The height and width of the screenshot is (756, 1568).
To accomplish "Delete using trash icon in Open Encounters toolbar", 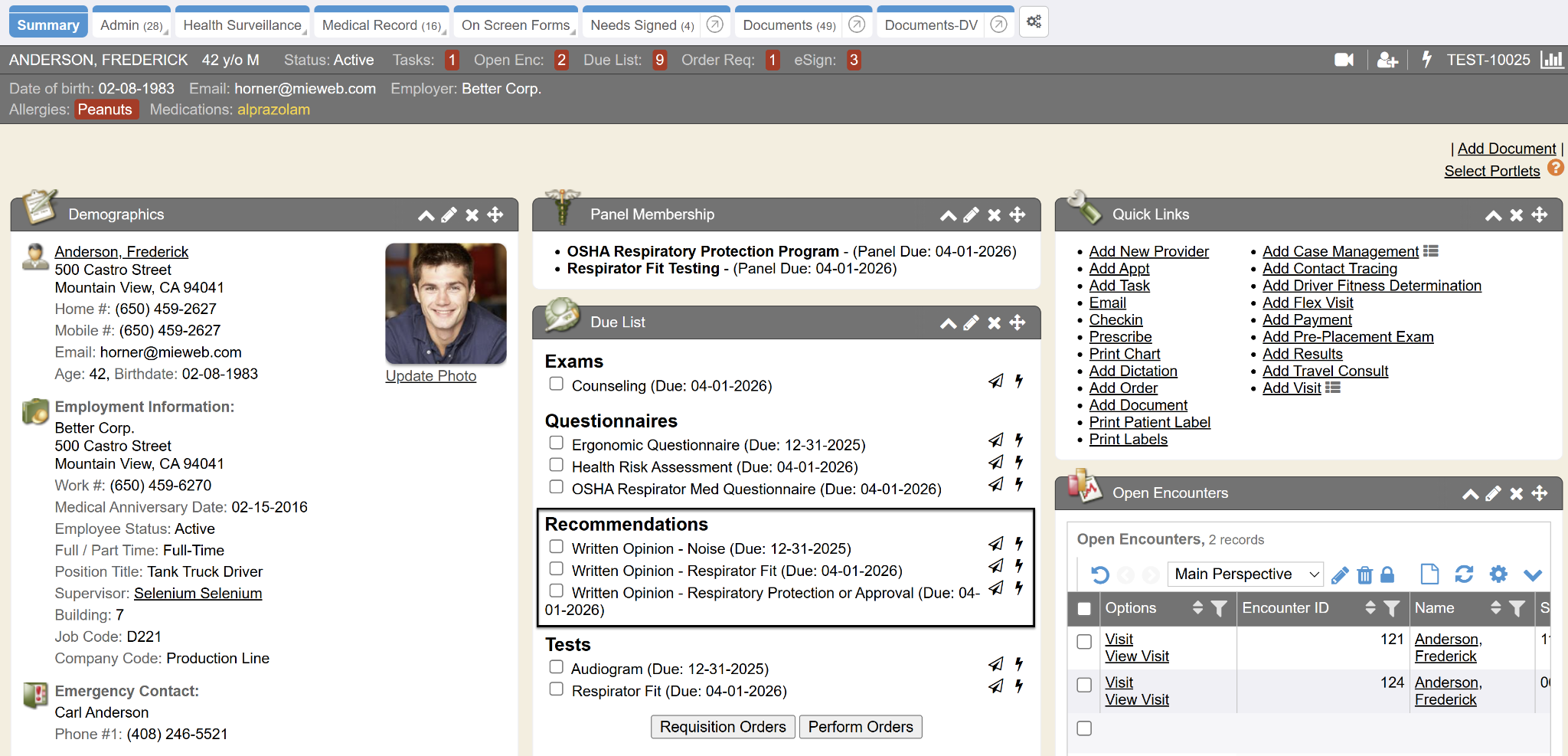I will pos(1364,574).
